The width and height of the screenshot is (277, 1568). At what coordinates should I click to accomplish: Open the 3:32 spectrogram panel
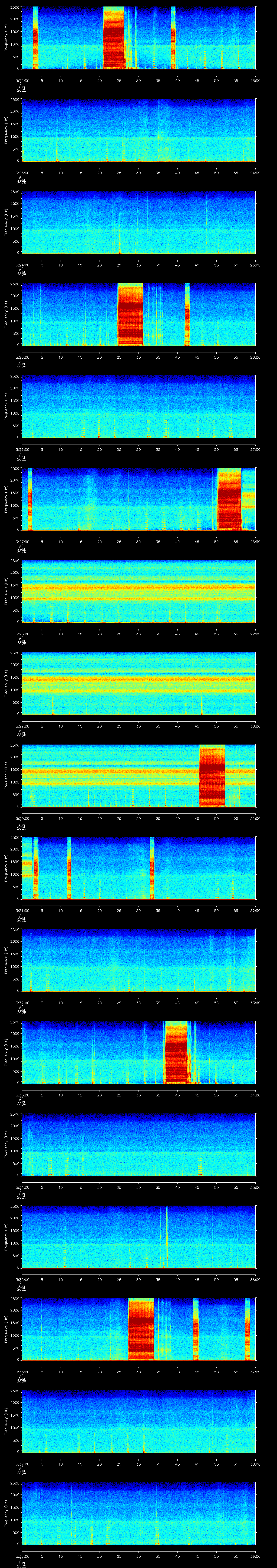coord(138,959)
